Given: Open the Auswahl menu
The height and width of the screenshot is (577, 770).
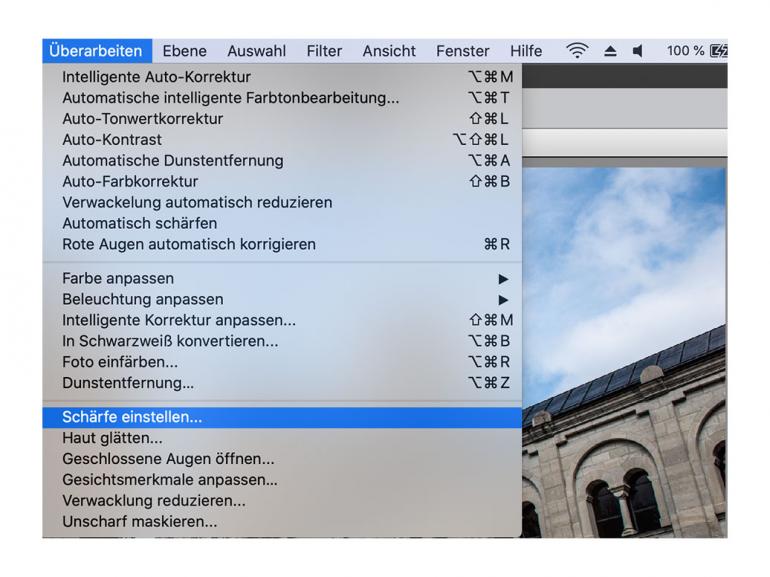Looking at the screenshot, I should tap(256, 51).
